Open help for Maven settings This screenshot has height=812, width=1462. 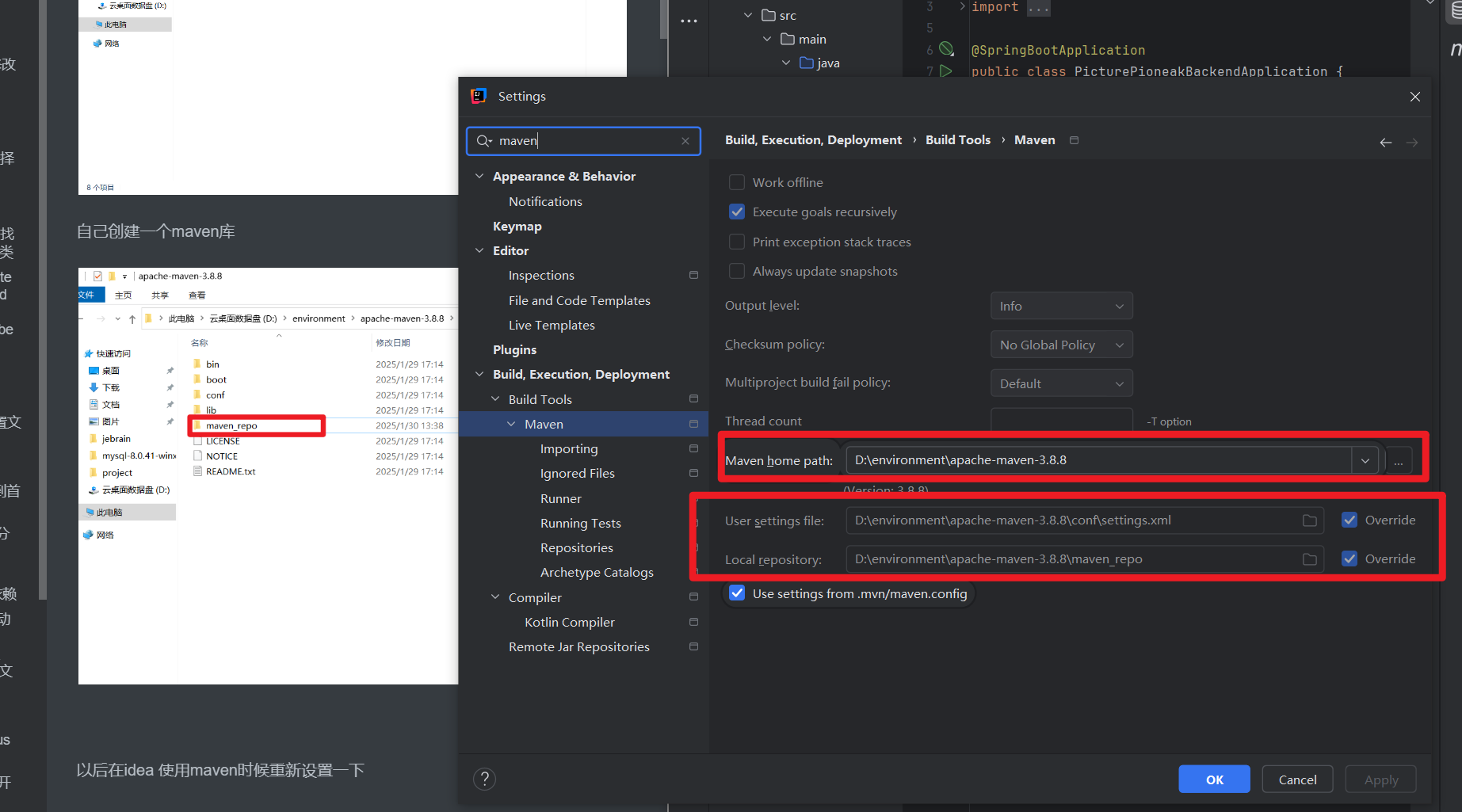tap(484, 780)
